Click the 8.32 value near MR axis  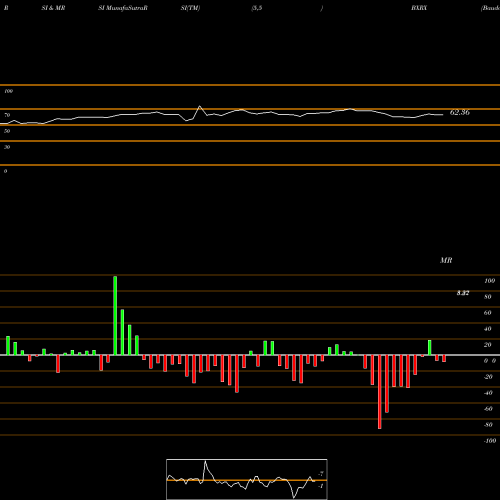463,293
